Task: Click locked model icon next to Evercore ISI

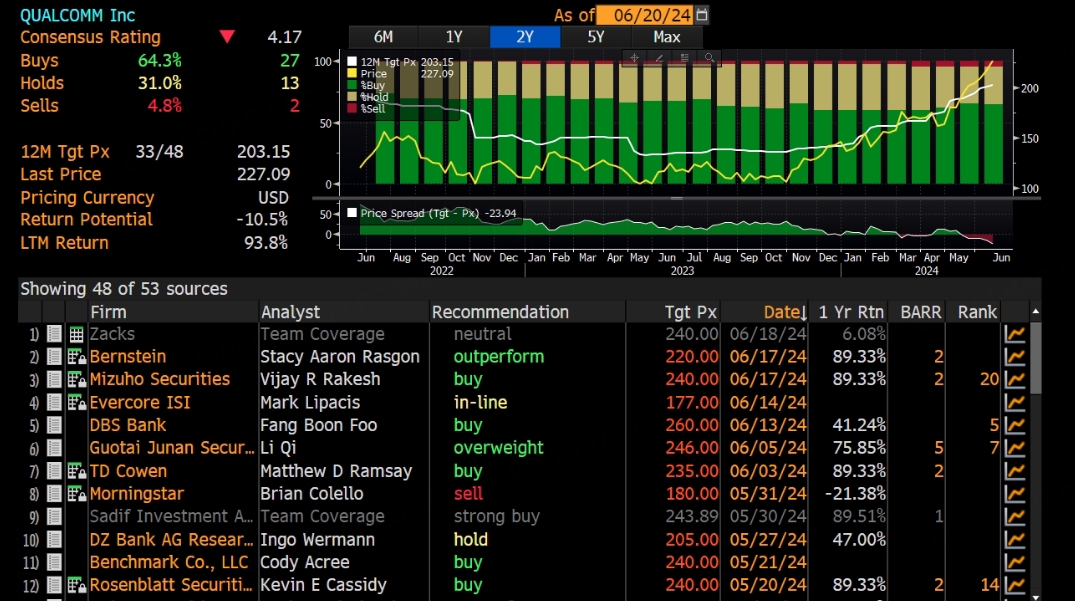Action: [x=76, y=402]
